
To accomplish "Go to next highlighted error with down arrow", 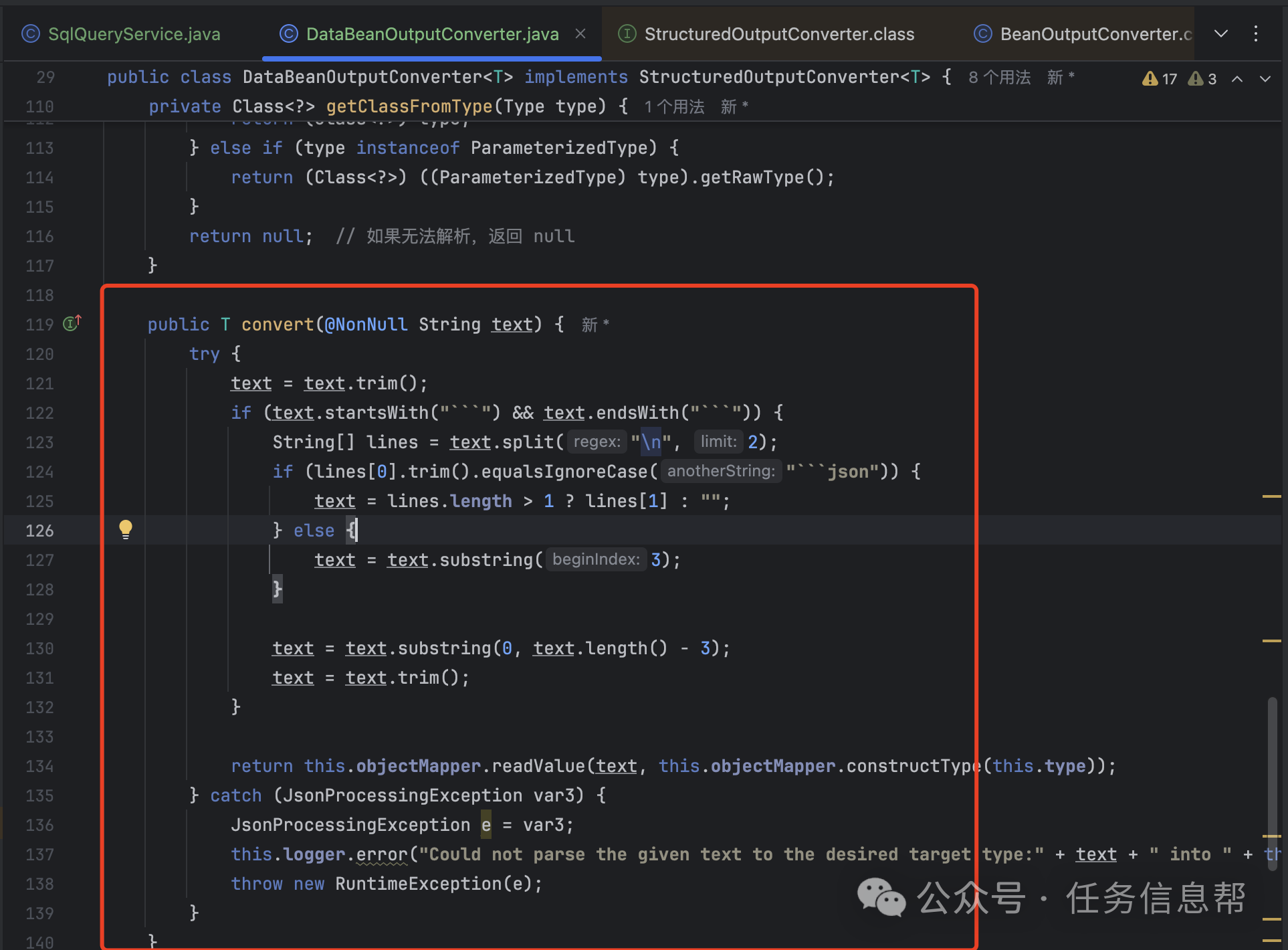I will pyautogui.click(x=1265, y=79).
